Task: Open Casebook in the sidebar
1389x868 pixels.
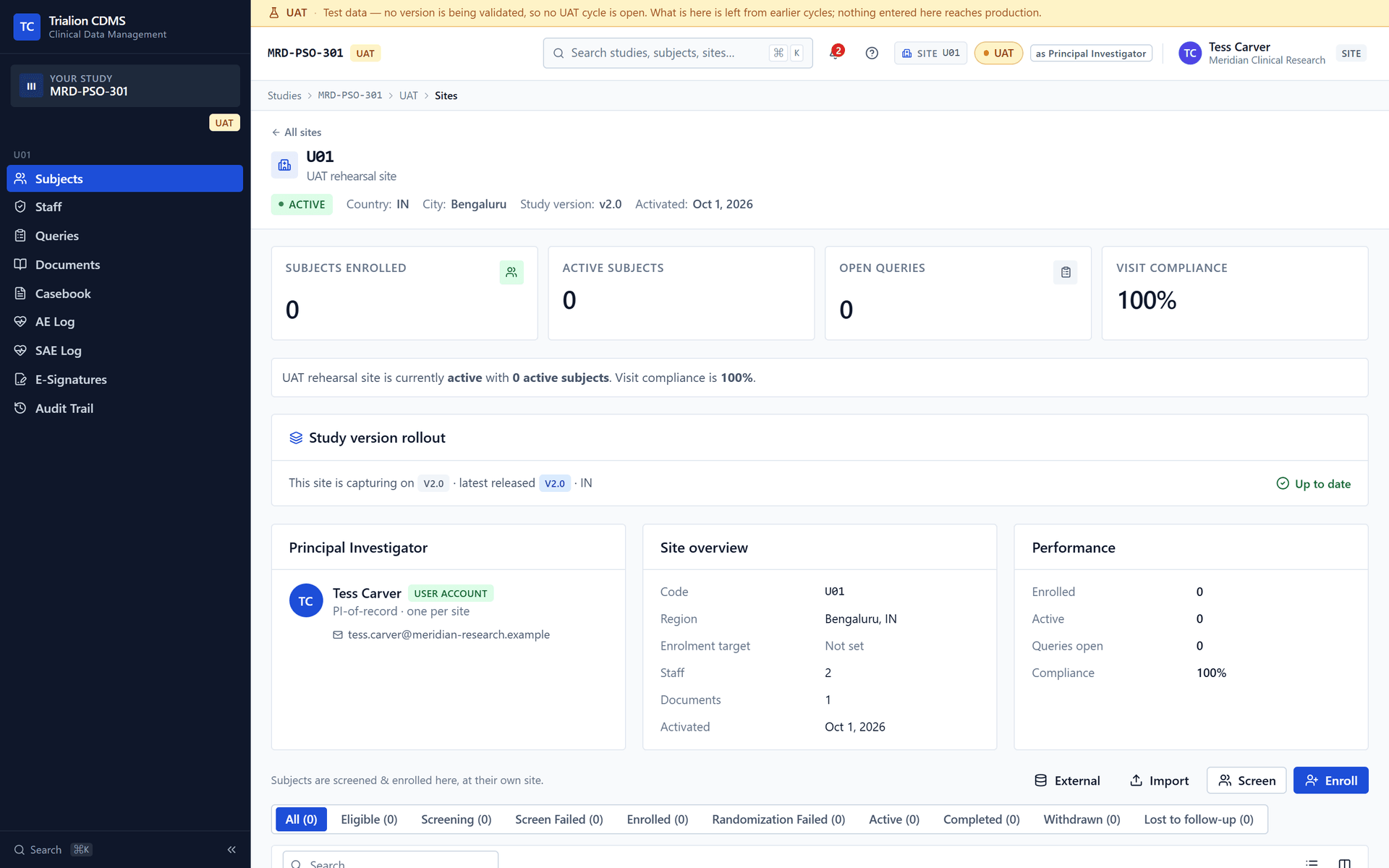Action: pos(124,294)
